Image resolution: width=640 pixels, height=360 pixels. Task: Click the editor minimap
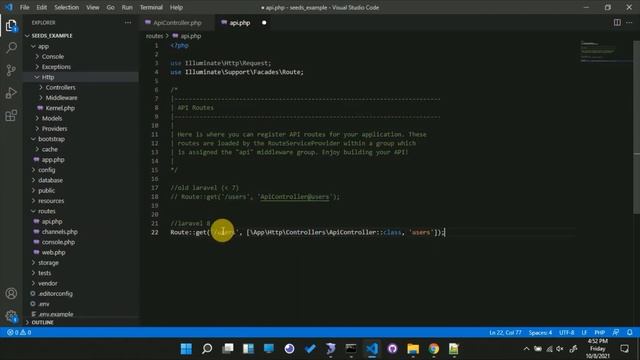tap(606, 51)
